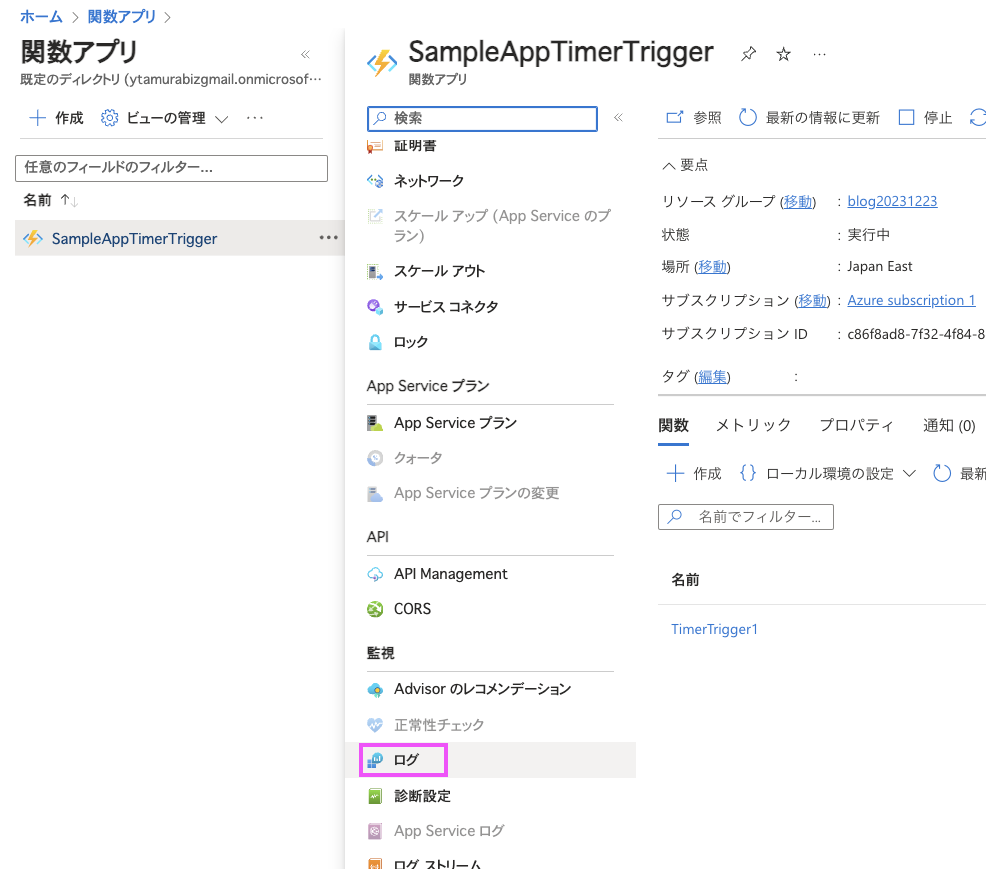
Task: Open ロック settings
Action: coord(411,342)
